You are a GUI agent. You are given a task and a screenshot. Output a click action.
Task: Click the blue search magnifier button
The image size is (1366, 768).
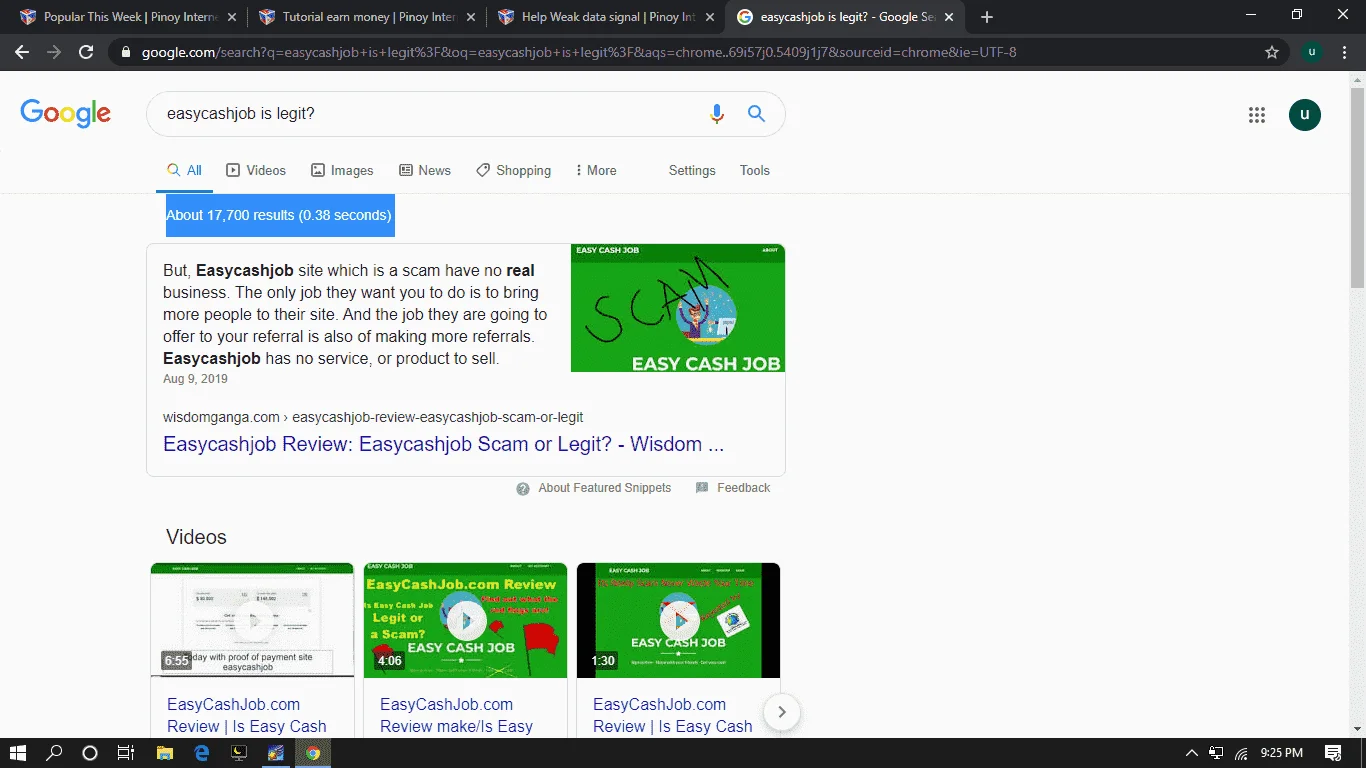point(757,114)
